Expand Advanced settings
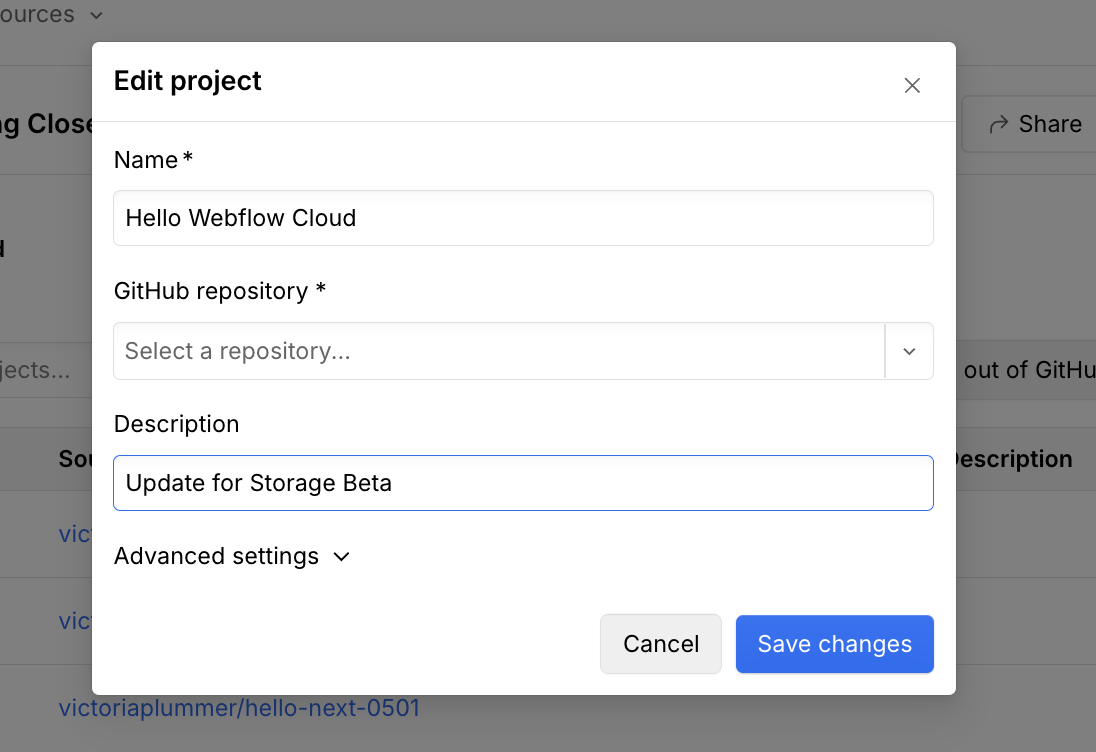 point(232,556)
